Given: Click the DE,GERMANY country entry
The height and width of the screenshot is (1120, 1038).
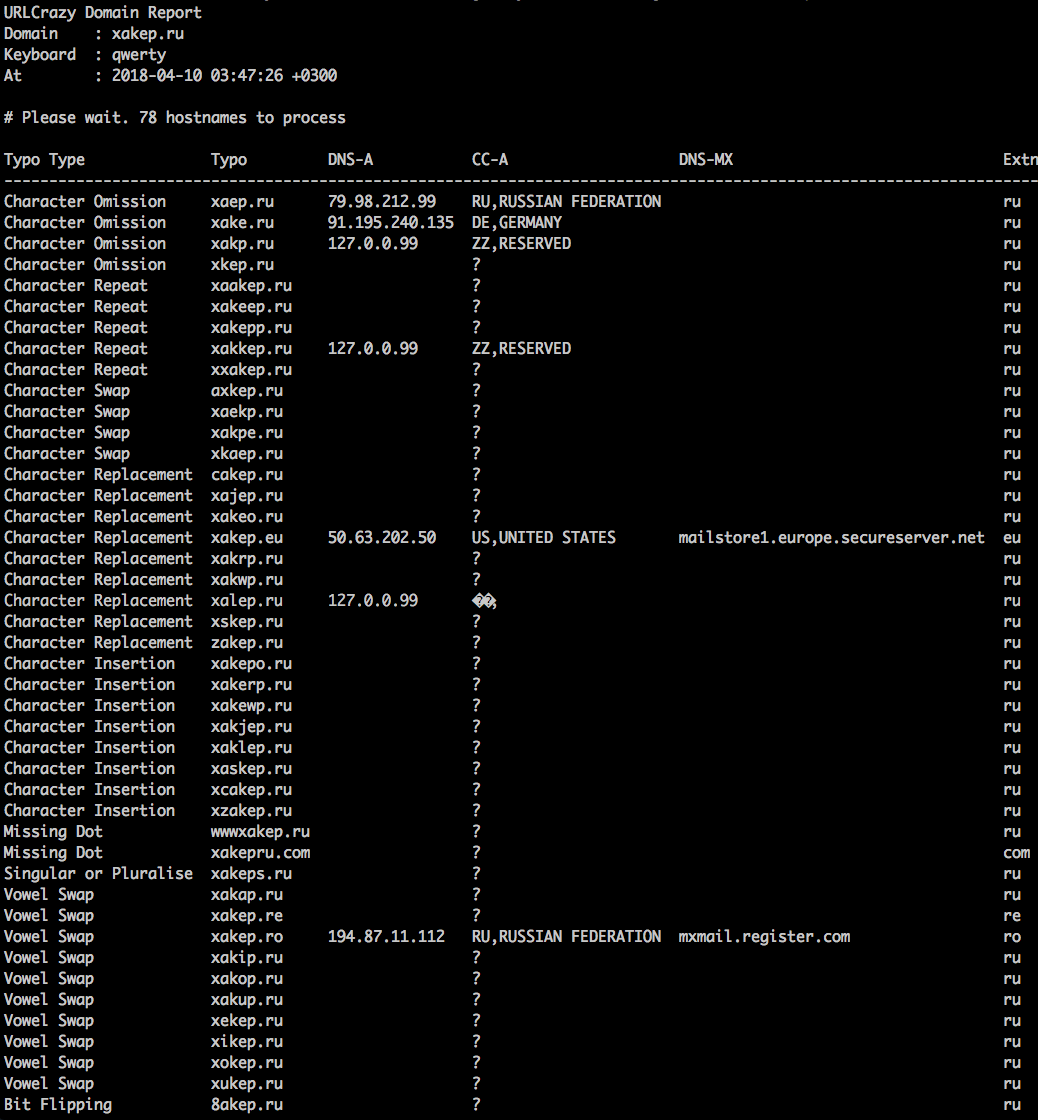Looking at the screenshot, I should [x=516, y=222].
